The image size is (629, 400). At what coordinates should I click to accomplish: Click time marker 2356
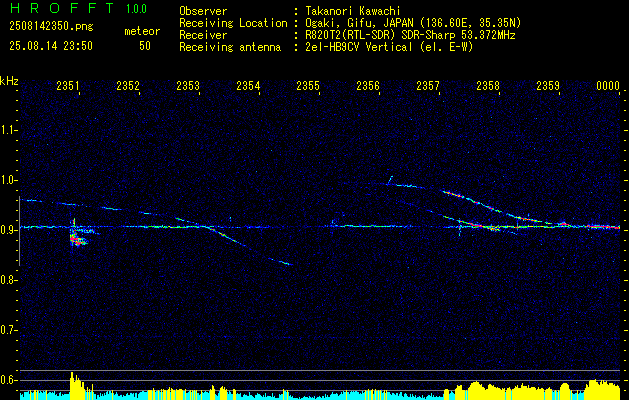pos(368,85)
